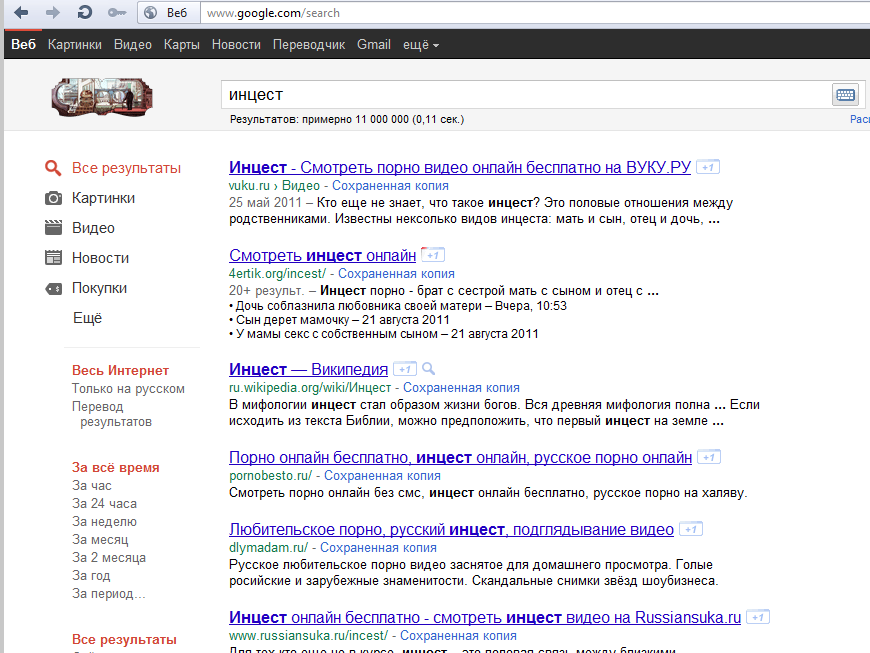
Task: Expand Ещё in left sidebar
Action: coord(88,318)
